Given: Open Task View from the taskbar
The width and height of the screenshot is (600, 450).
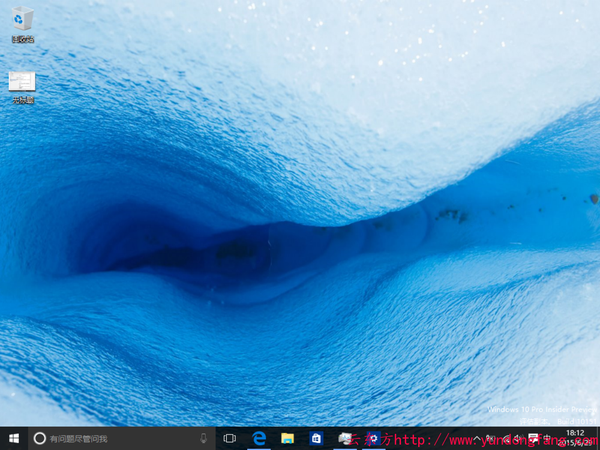Looking at the screenshot, I should click(x=230, y=439).
